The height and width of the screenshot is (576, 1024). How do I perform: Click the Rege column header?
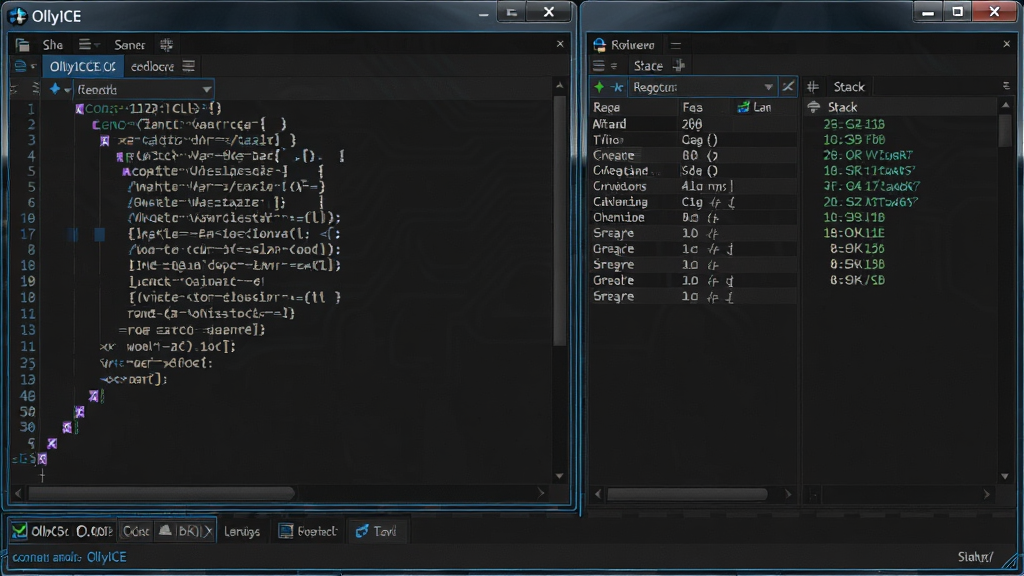pos(606,107)
